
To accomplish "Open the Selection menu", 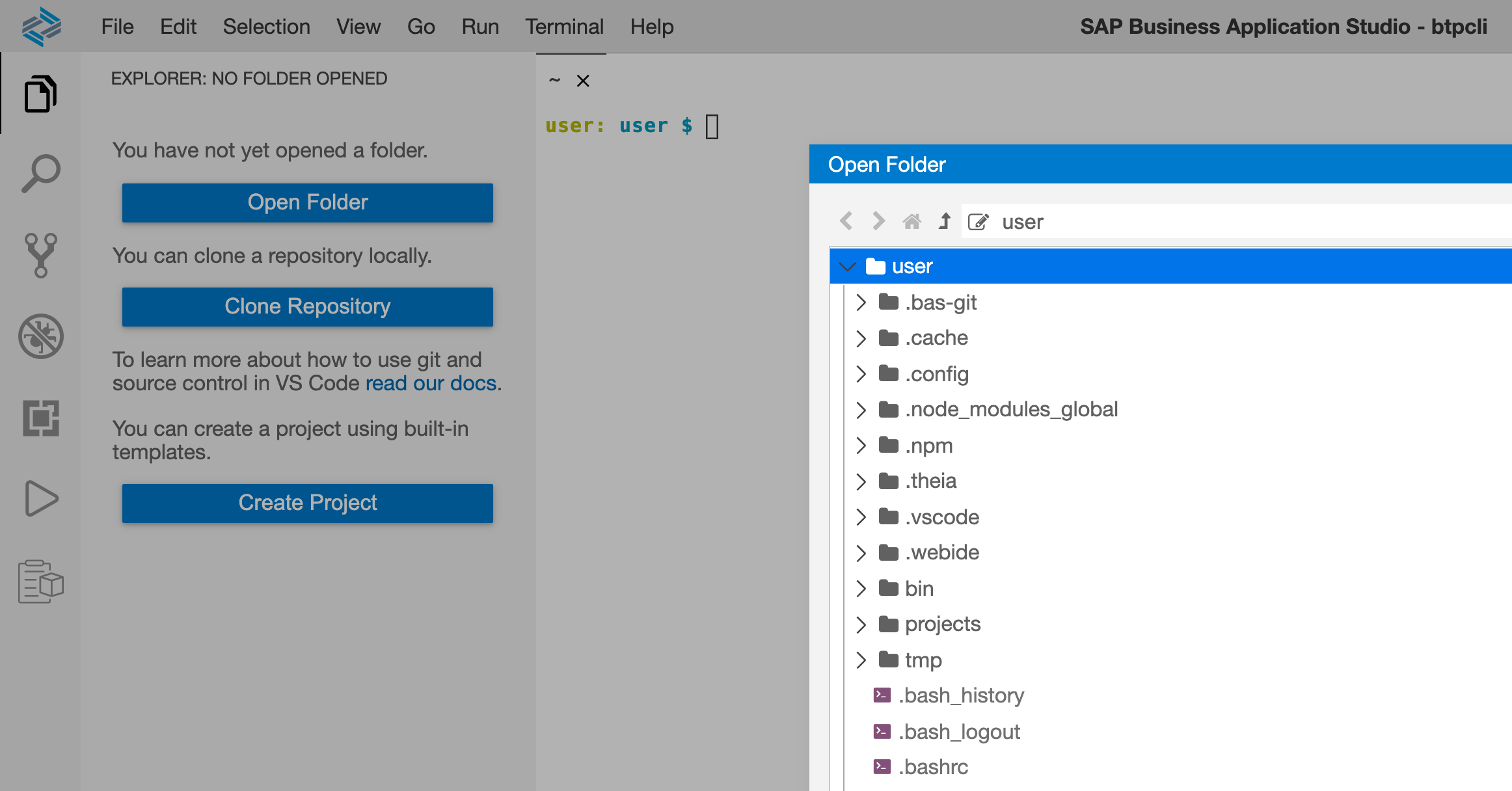I will pos(266,27).
